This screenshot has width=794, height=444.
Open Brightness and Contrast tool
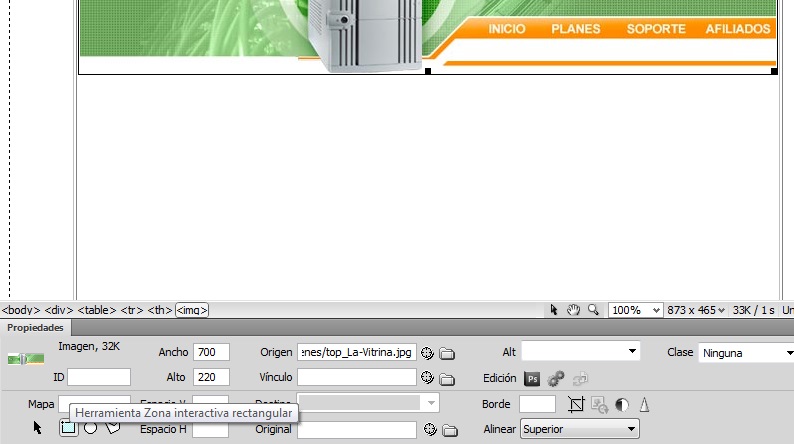point(622,405)
